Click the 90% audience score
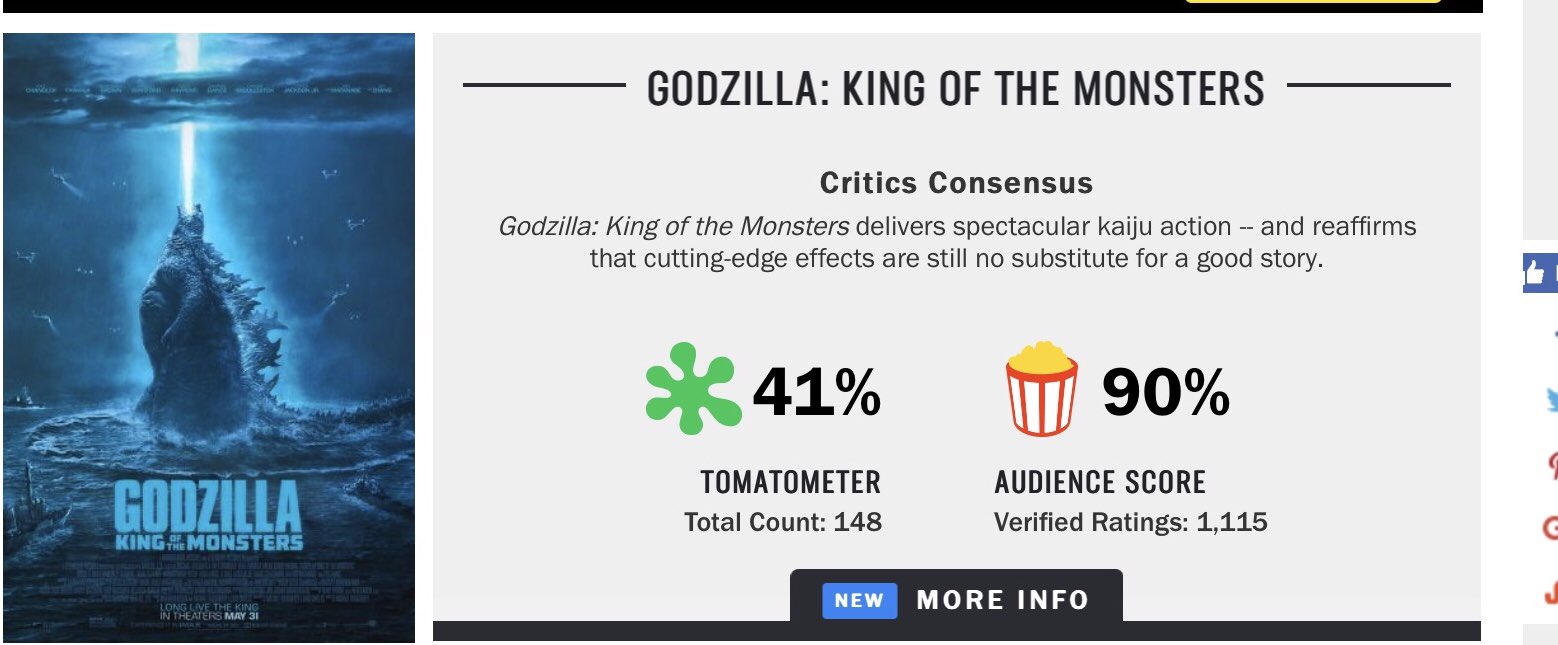This screenshot has height=645, width=1558. (1165, 392)
